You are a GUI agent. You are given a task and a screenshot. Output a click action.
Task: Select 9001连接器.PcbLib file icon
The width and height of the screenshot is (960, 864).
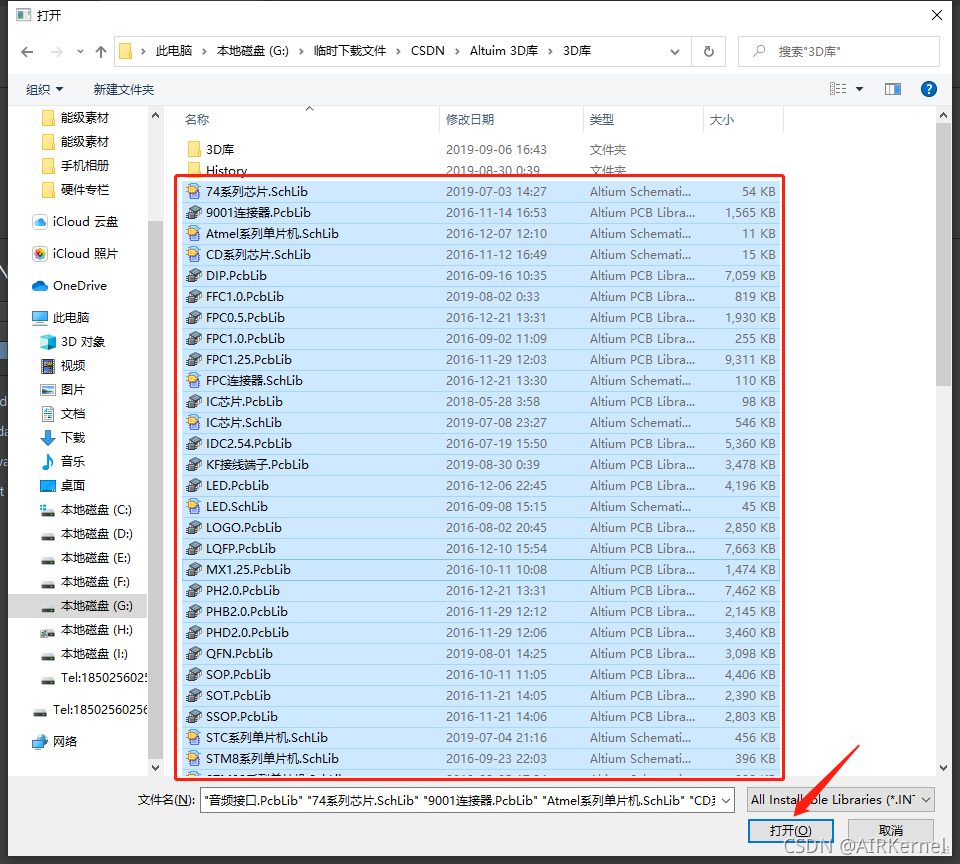(x=193, y=212)
